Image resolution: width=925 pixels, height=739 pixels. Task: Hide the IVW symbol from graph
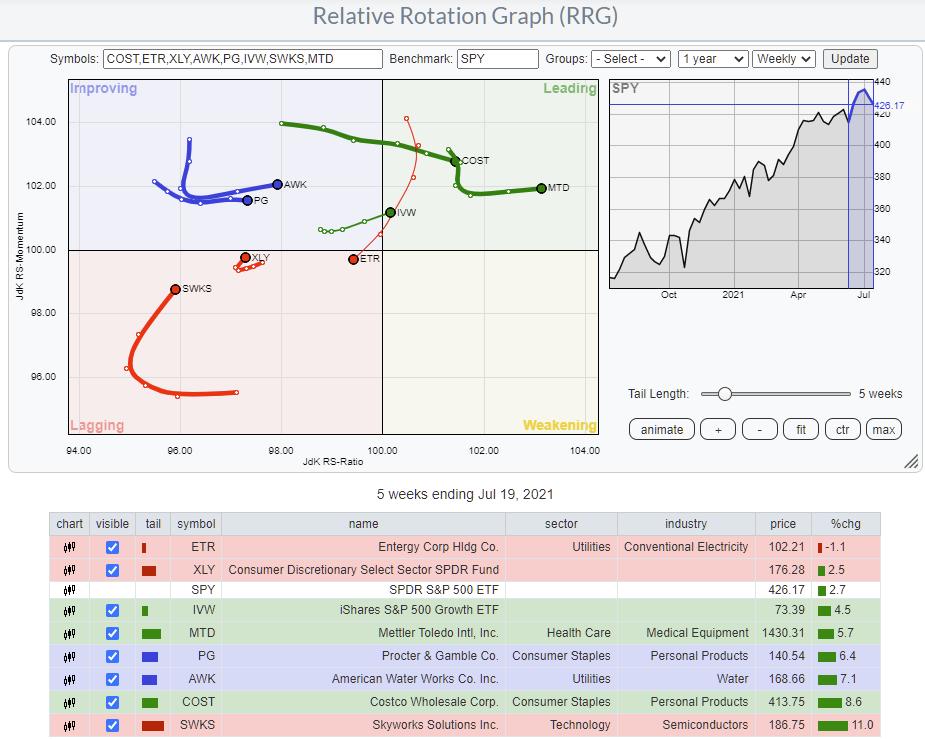[x=112, y=610]
